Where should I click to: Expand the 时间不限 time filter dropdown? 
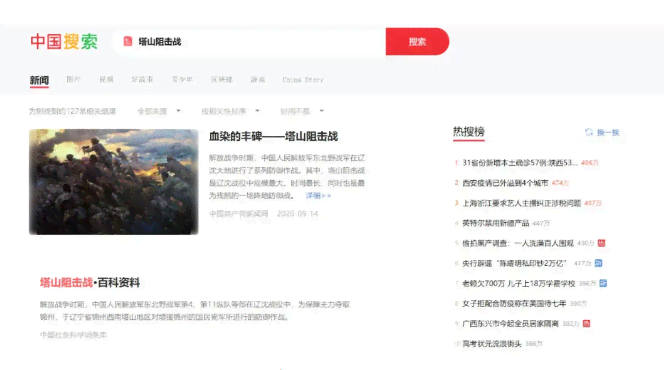pos(302,111)
